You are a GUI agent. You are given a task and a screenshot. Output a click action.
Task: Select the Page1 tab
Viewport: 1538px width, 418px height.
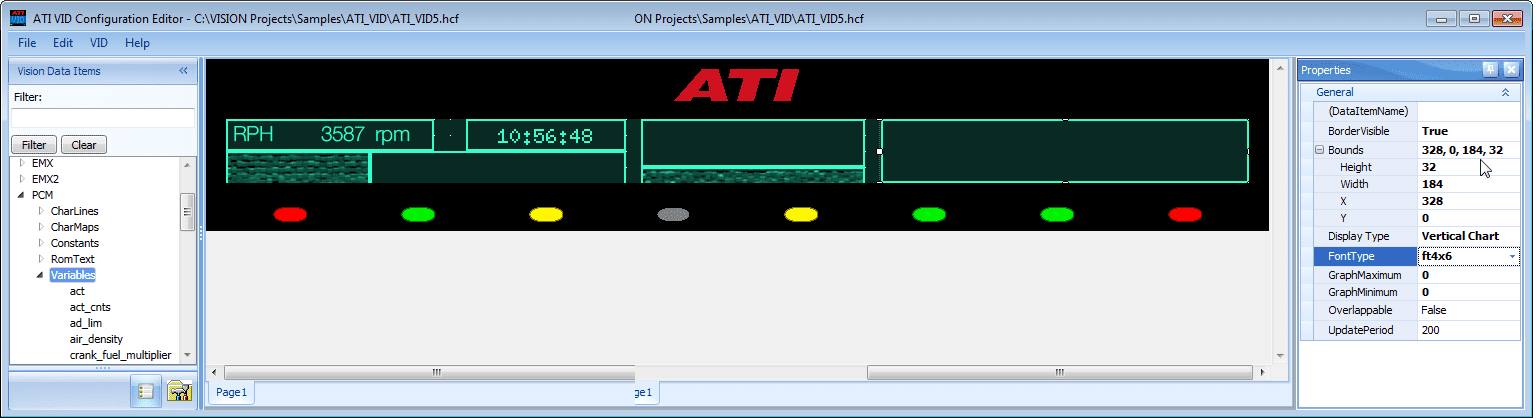[x=231, y=392]
